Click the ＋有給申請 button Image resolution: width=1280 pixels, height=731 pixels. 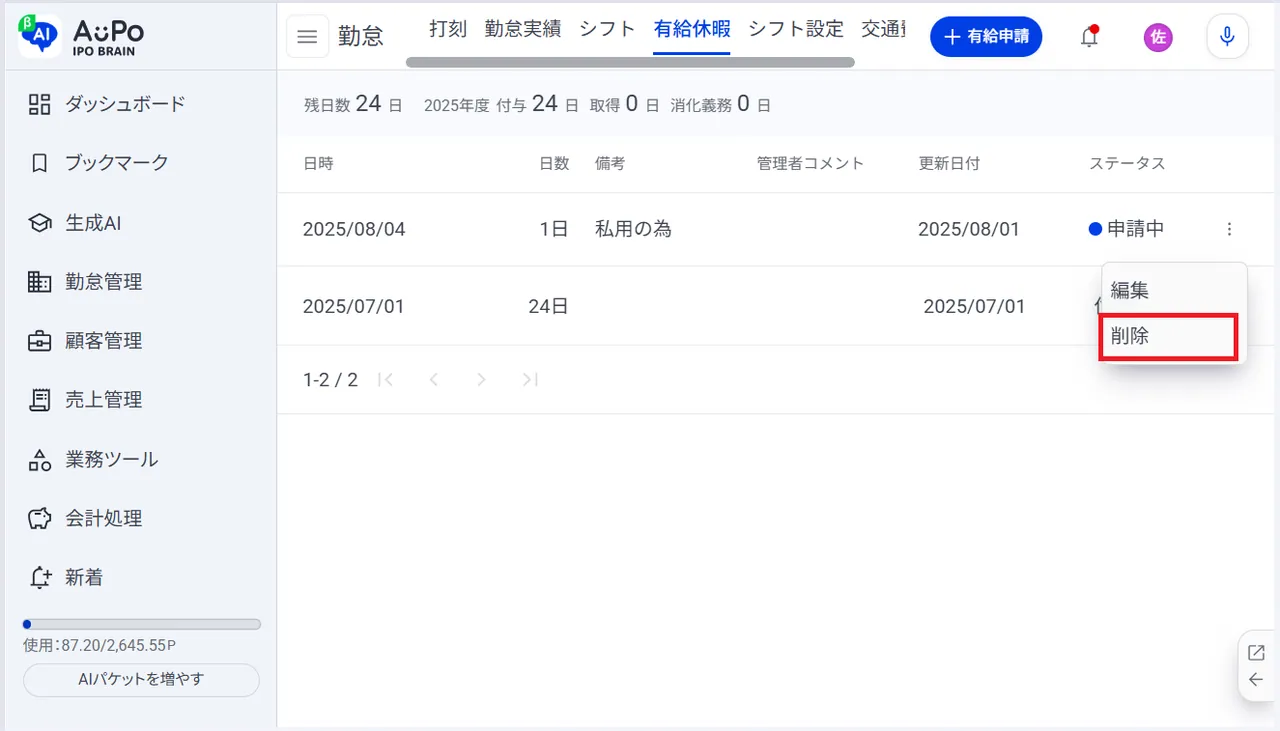coord(986,37)
